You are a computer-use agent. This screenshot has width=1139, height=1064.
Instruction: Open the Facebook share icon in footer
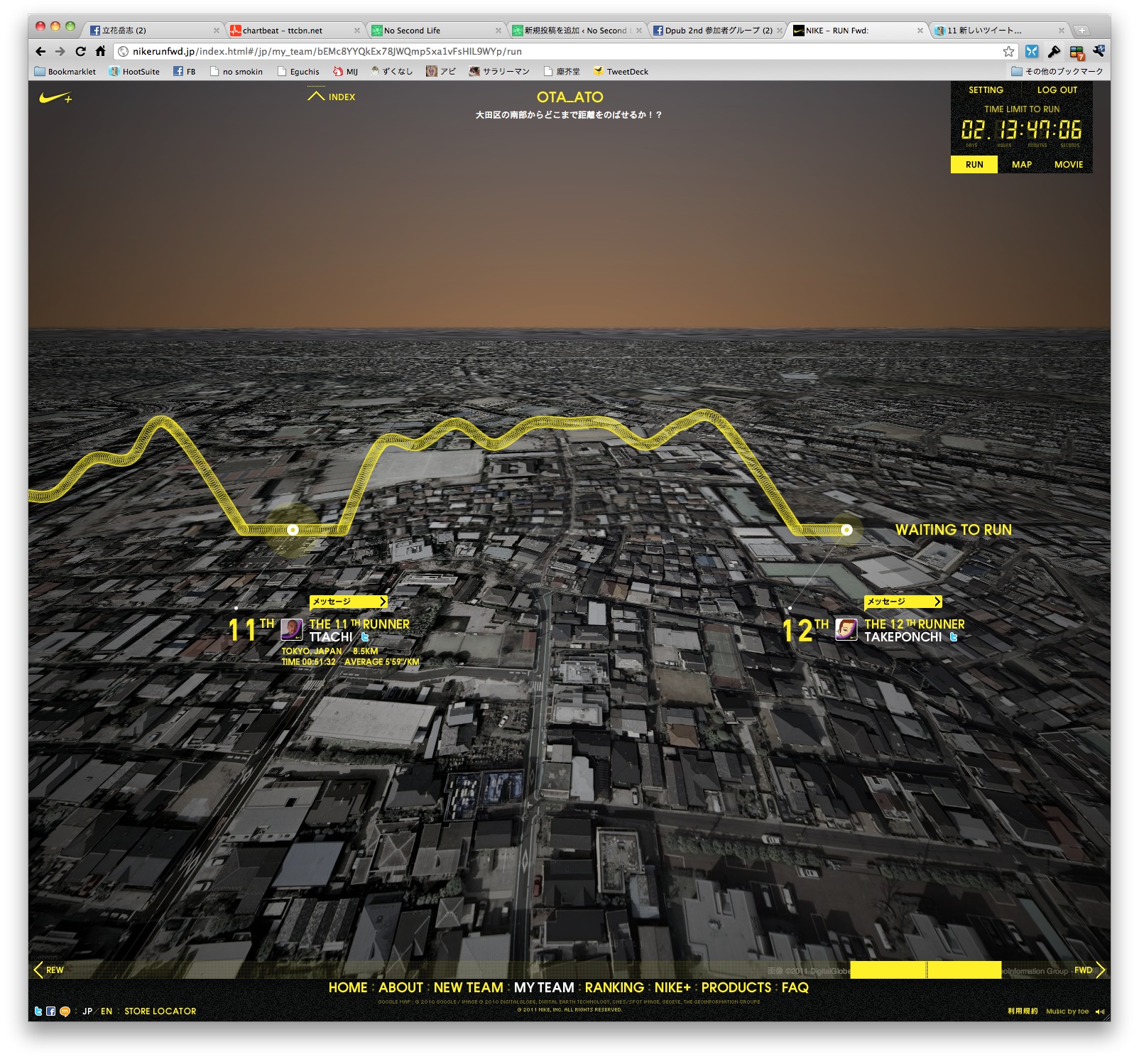(x=50, y=1011)
